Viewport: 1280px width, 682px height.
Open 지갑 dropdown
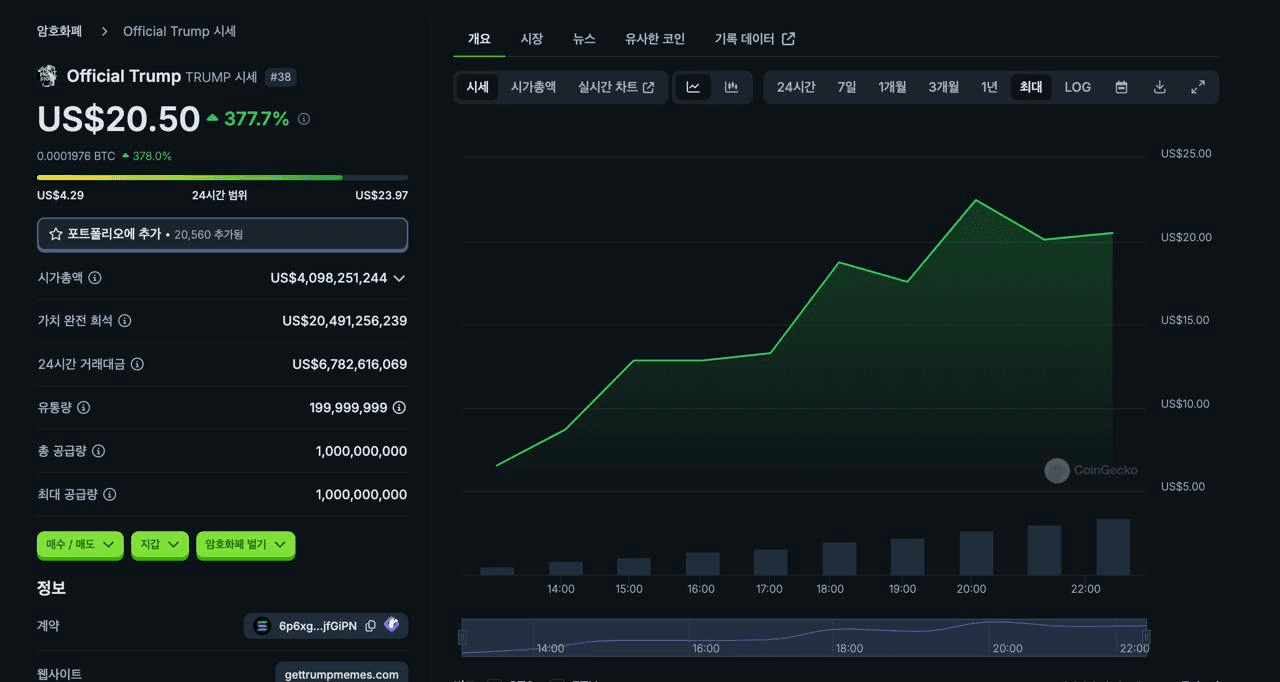coord(160,544)
